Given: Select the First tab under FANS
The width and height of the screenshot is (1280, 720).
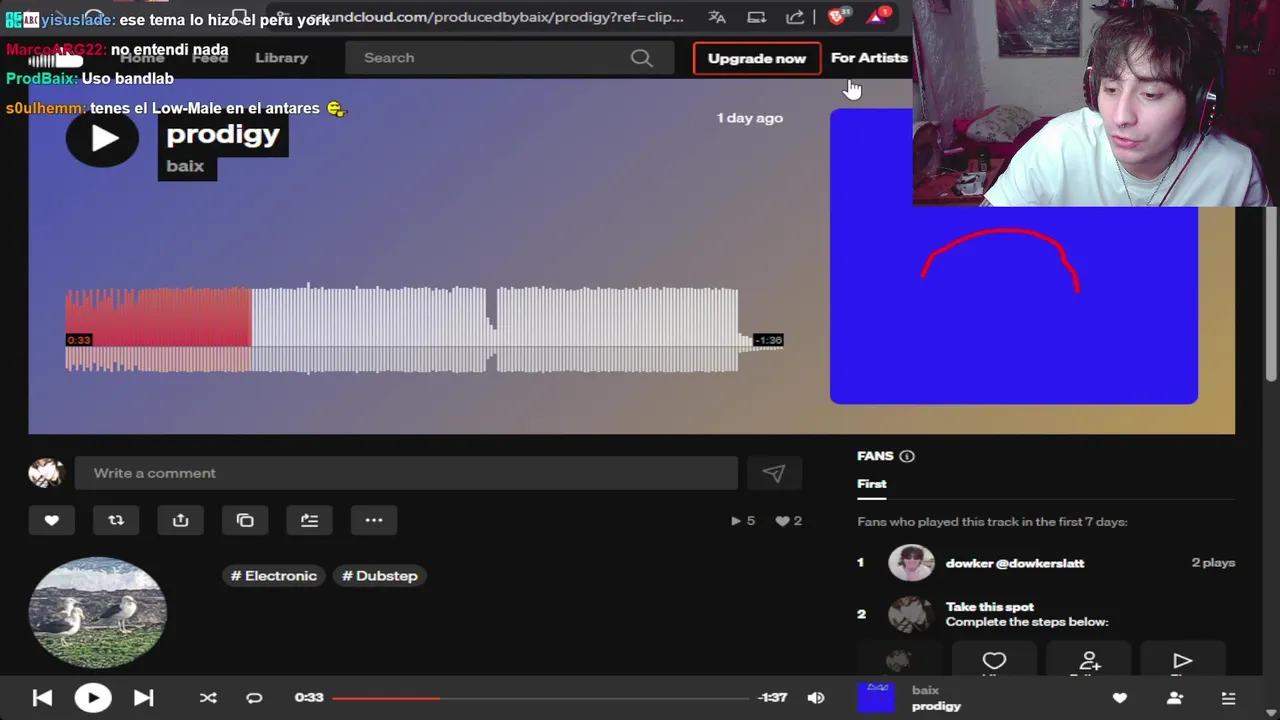Looking at the screenshot, I should coord(871,484).
